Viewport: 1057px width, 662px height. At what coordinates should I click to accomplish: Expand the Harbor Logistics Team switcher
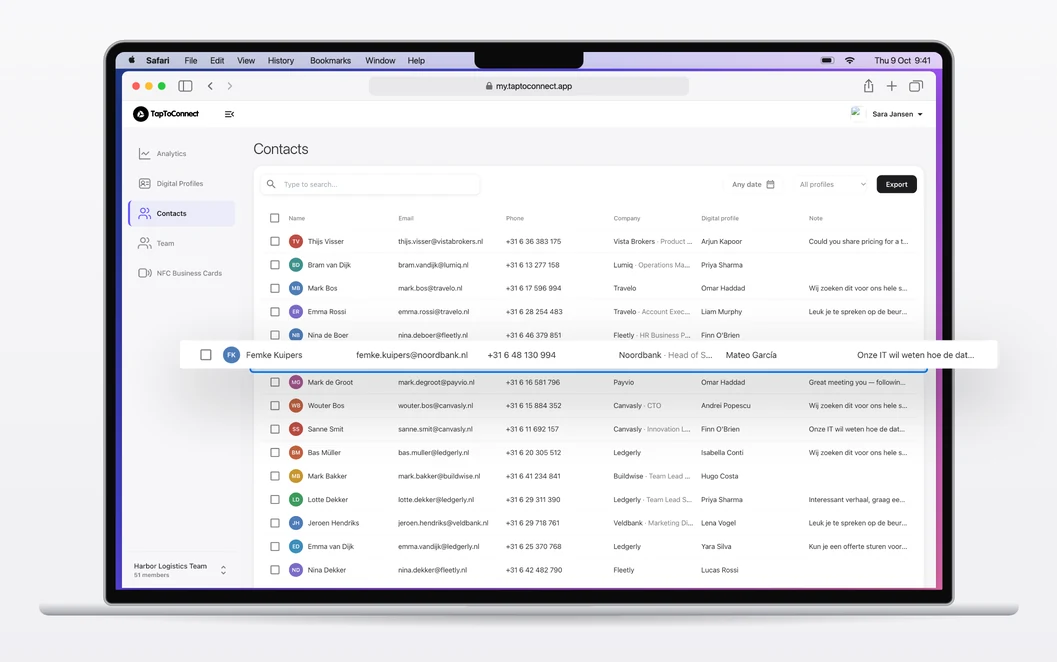point(180,570)
